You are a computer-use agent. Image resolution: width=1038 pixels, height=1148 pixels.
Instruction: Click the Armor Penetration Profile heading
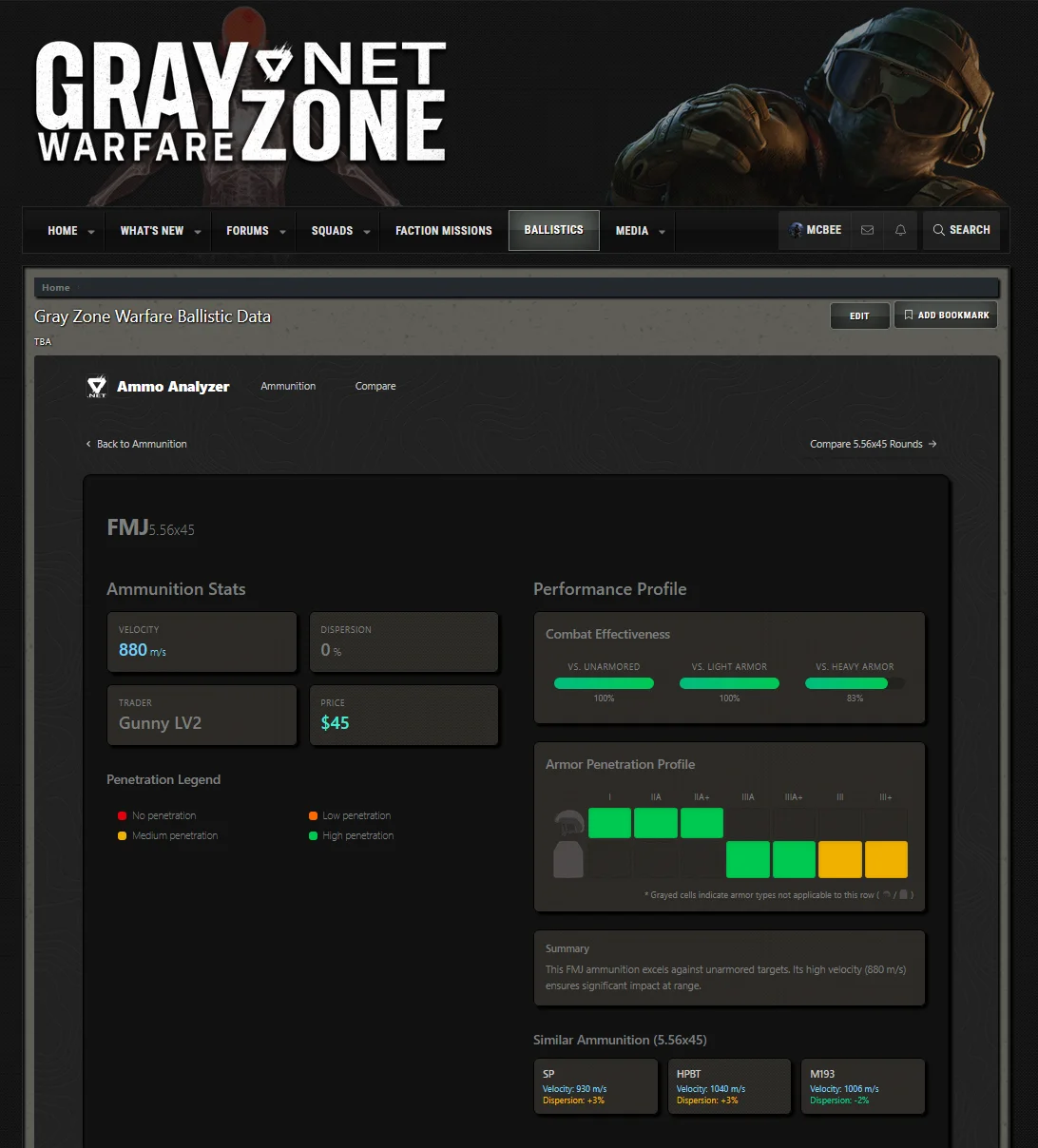click(x=620, y=764)
